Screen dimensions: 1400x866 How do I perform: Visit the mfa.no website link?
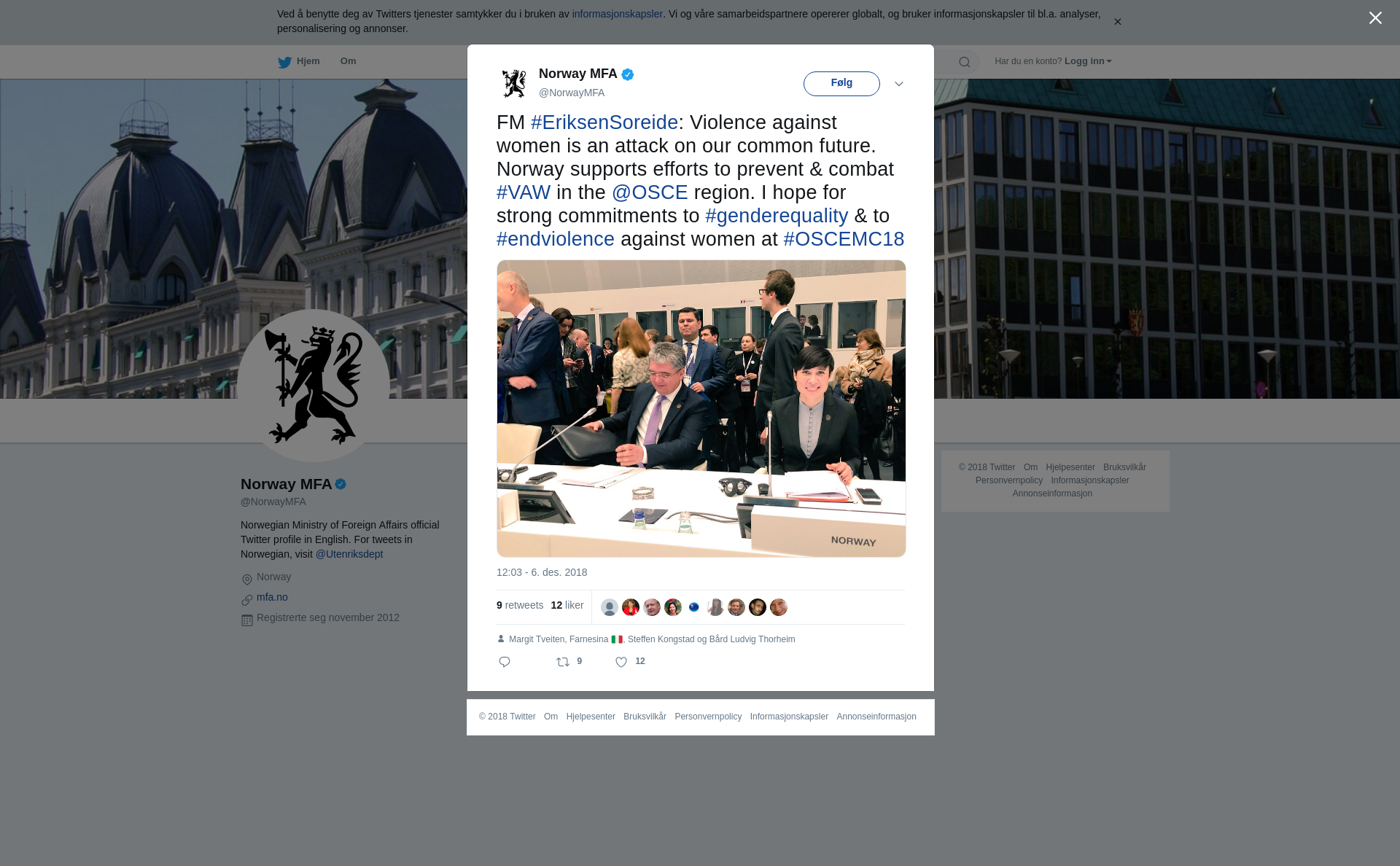click(x=272, y=597)
